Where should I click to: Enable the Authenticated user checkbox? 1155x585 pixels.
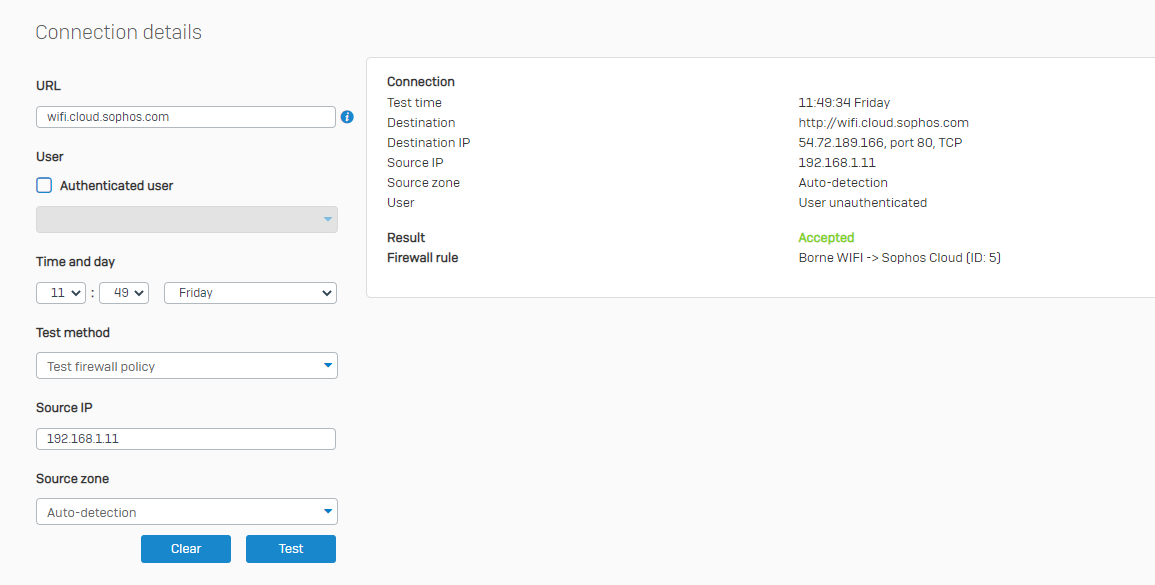(x=44, y=185)
